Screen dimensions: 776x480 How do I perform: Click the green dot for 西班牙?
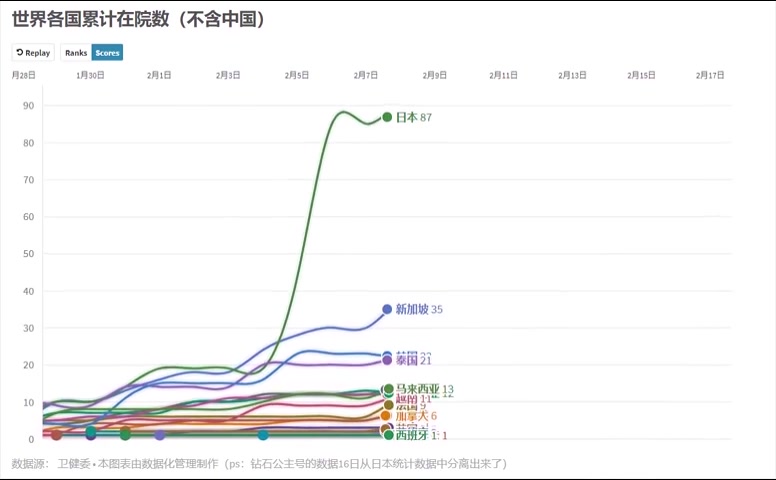tap(388, 435)
